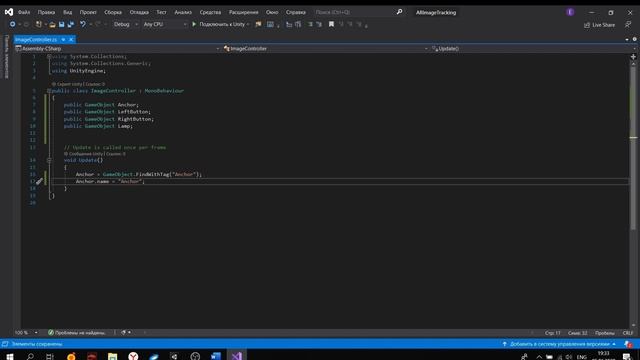Click the notifications icon in status bar
This screenshot has height=360, width=640.
coord(628,344)
